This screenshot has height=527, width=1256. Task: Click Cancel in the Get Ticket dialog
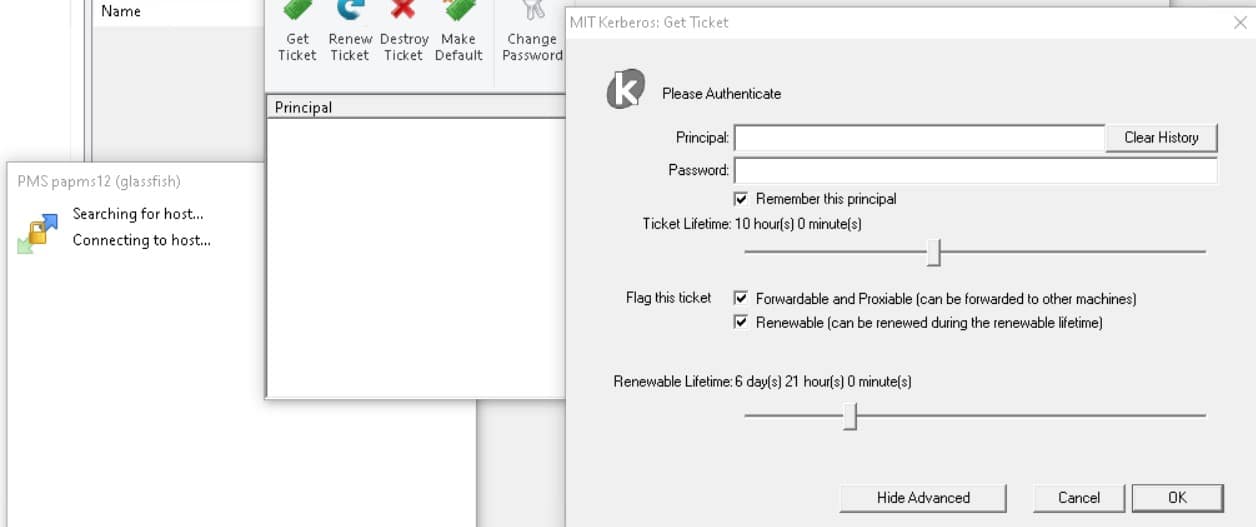(x=1079, y=497)
